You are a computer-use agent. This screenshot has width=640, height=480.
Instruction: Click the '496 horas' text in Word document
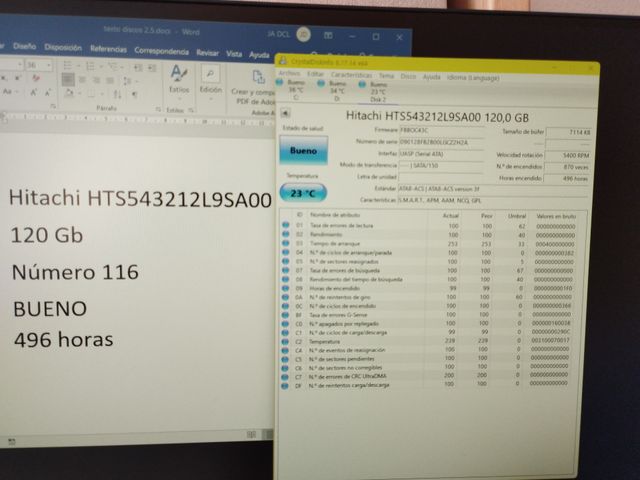(x=64, y=340)
